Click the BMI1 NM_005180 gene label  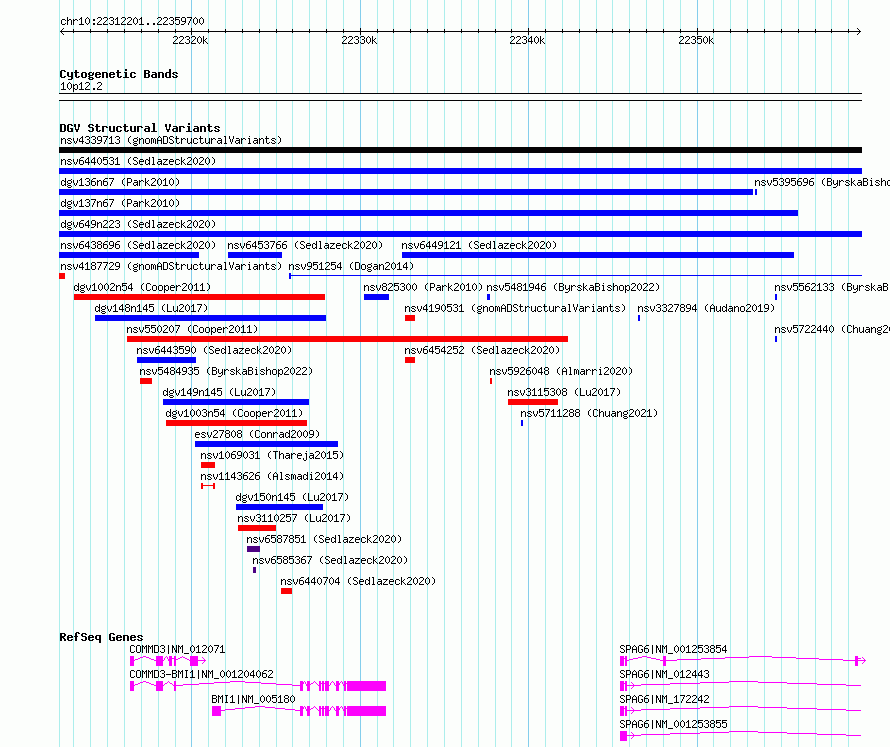tap(253, 699)
